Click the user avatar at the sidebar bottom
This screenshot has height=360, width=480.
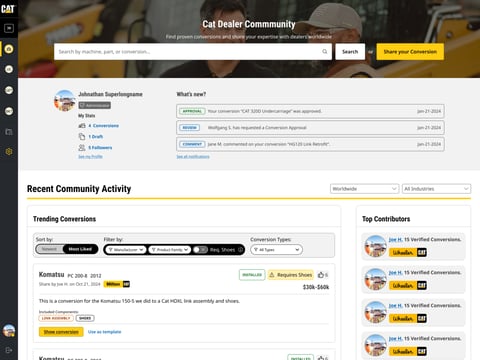[9, 331]
